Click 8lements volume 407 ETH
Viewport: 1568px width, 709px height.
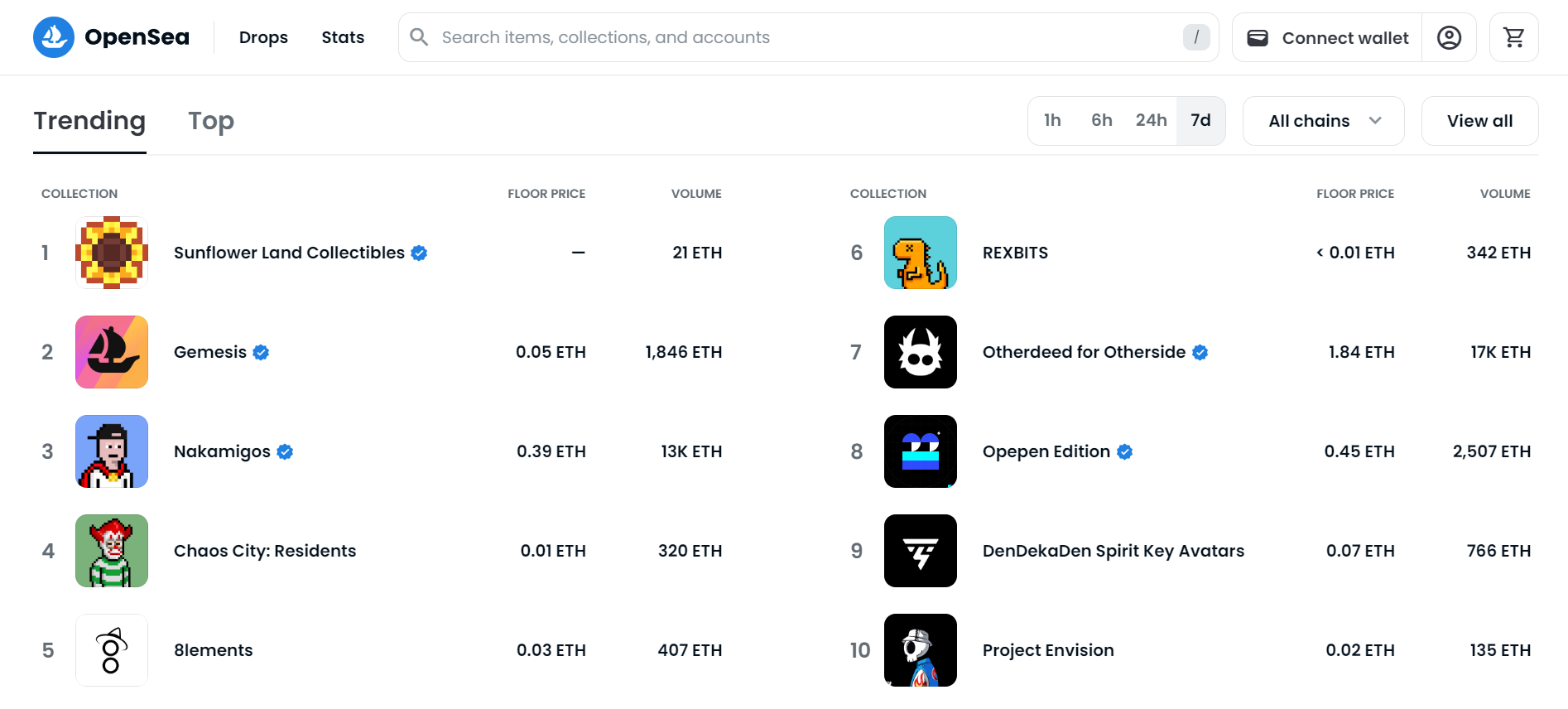click(690, 650)
